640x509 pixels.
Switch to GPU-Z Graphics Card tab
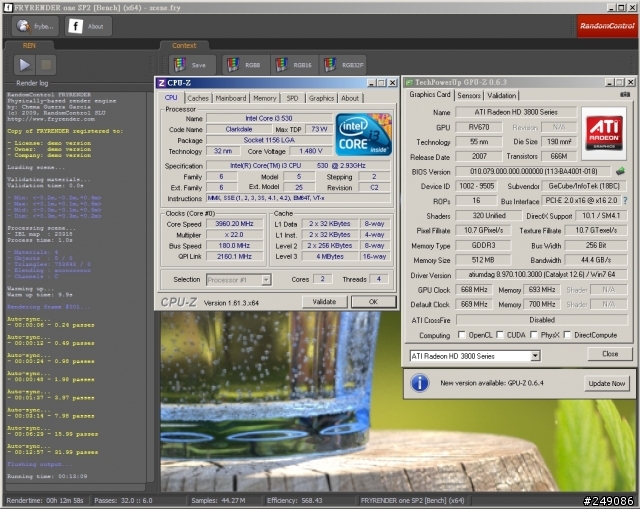tap(430, 95)
